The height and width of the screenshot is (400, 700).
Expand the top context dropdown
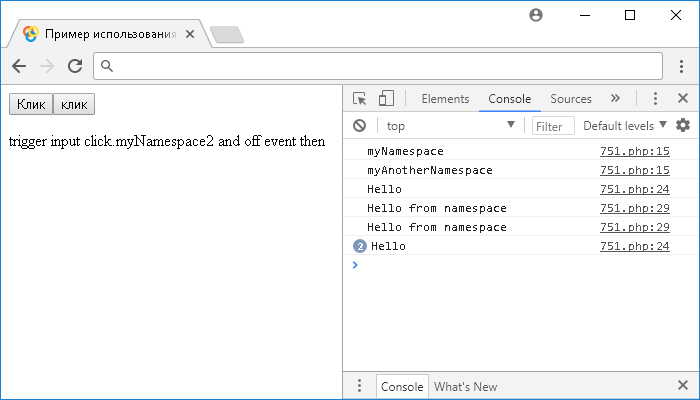tap(450, 126)
